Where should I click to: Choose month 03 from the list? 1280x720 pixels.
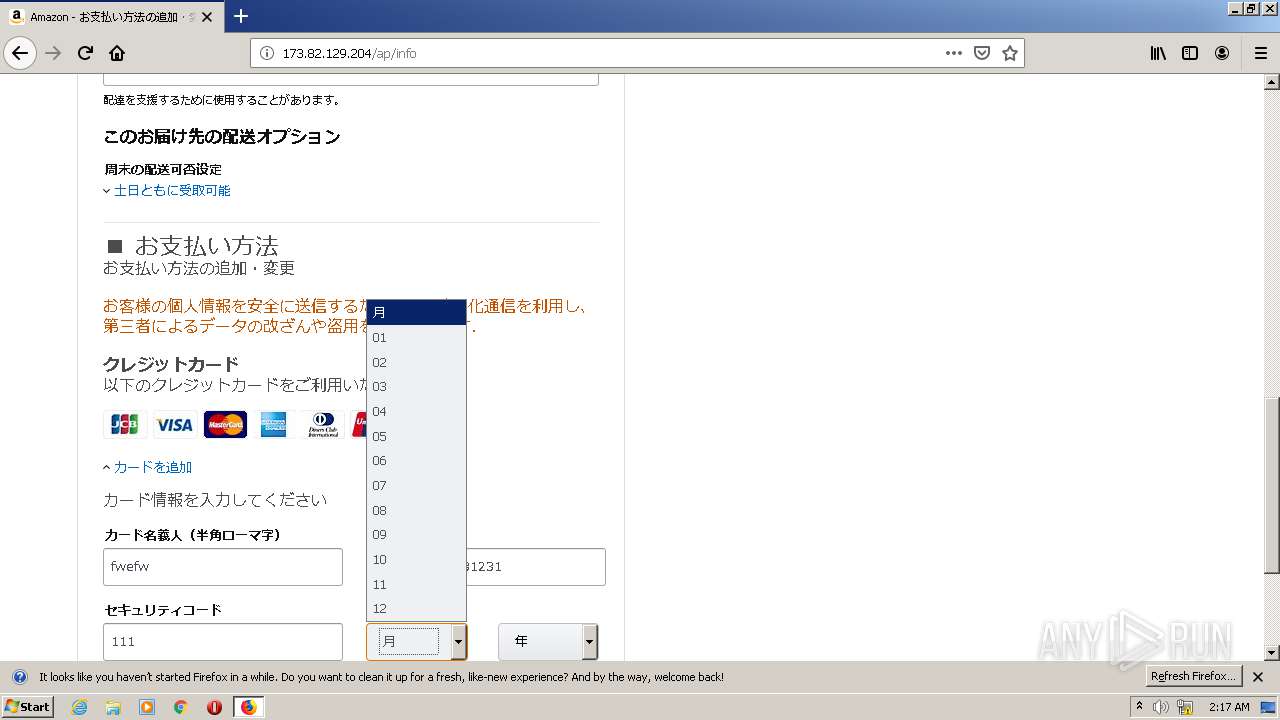point(416,387)
